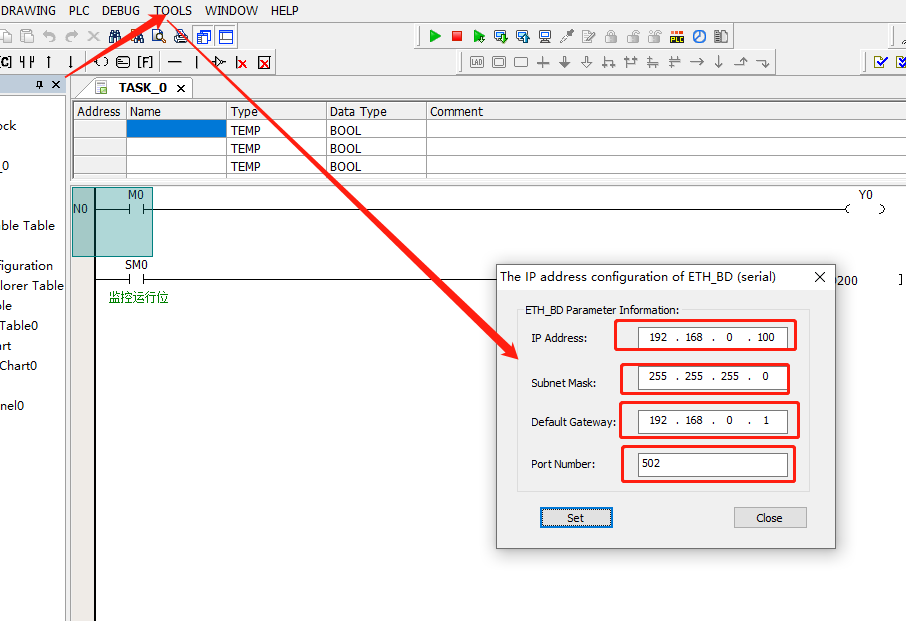Click the Port Number input field
Viewport: 906px width, 621px height.
click(712, 464)
